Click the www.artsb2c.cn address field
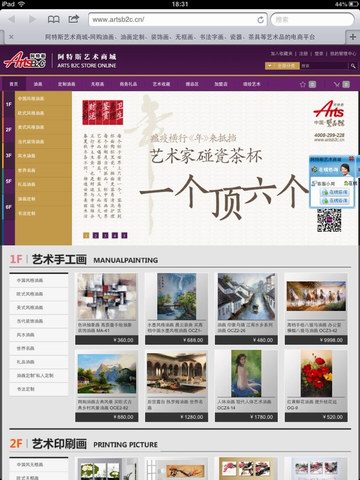The height and width of the screenshot is (480, 360). point(178,20)
